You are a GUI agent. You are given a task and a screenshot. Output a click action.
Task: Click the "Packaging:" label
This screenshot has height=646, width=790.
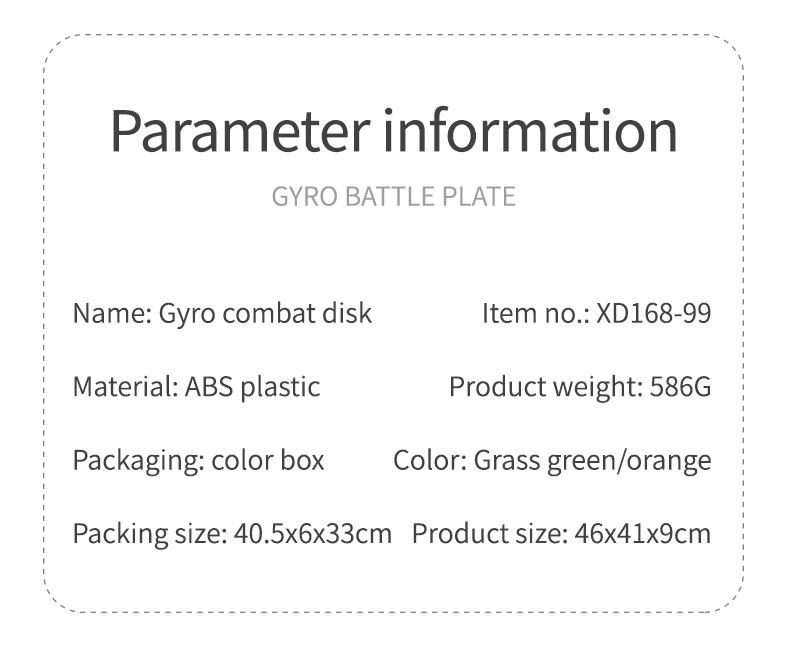click(x=138, y=460)
